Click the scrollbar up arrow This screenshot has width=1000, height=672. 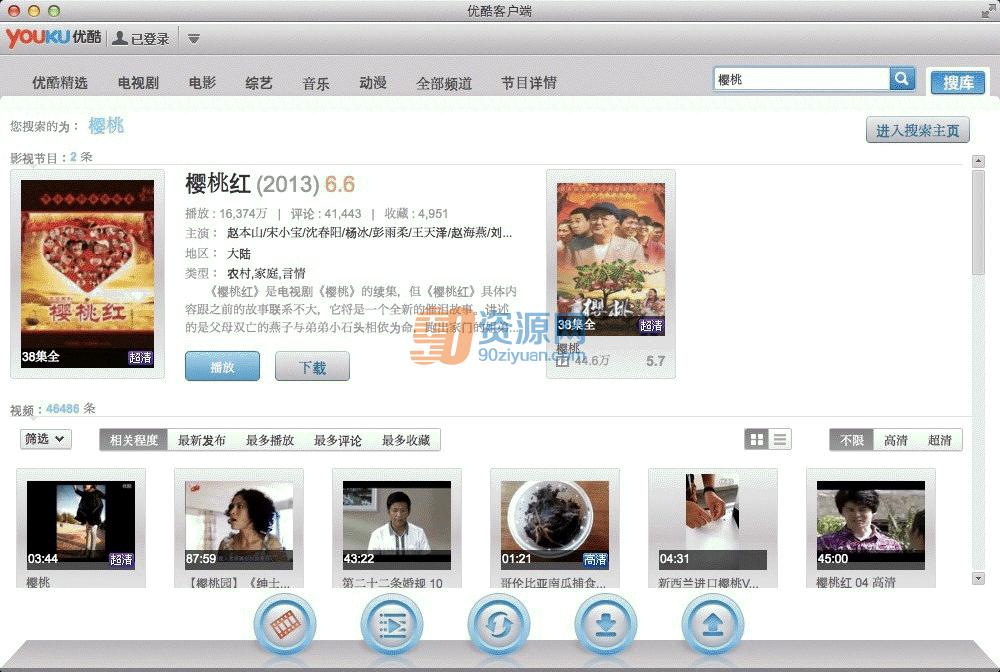pos(978,161)
